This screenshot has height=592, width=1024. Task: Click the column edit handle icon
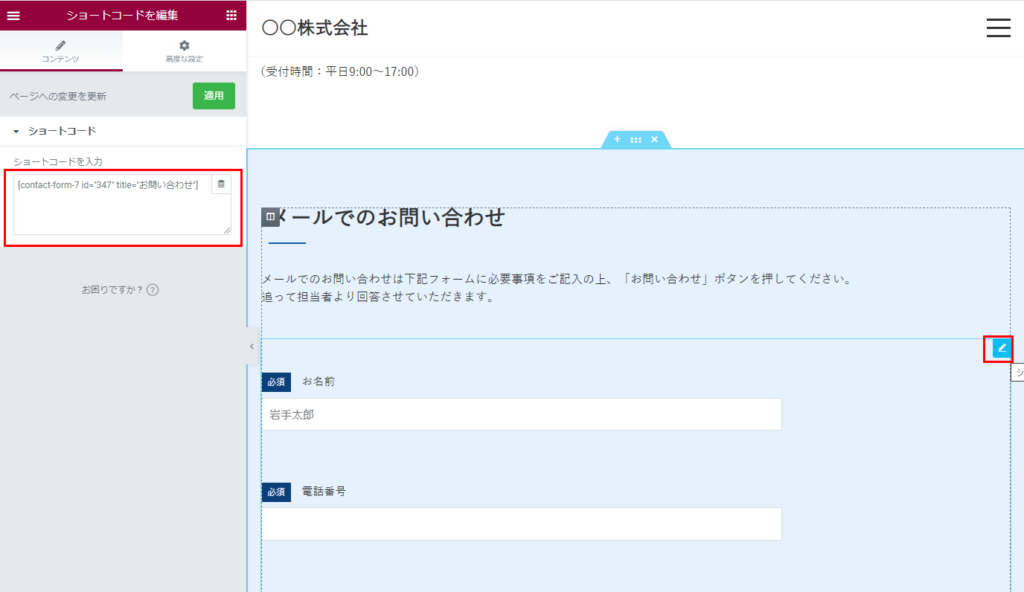[270, 217]
